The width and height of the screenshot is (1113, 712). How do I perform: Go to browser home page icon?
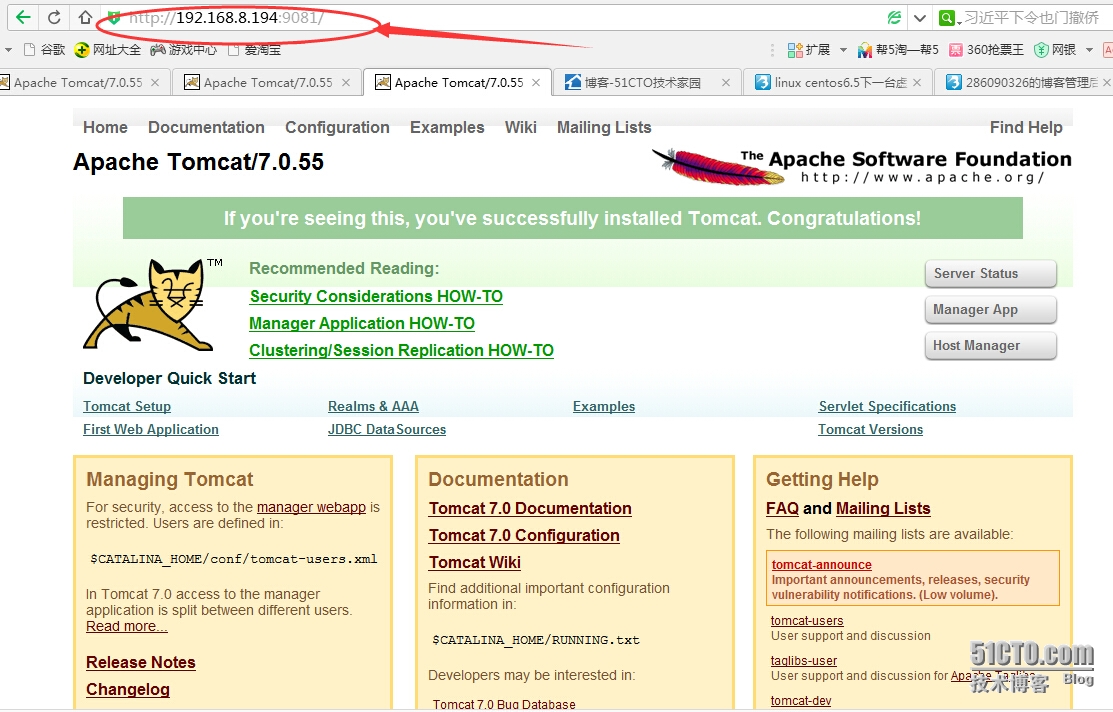coord(85,17)
